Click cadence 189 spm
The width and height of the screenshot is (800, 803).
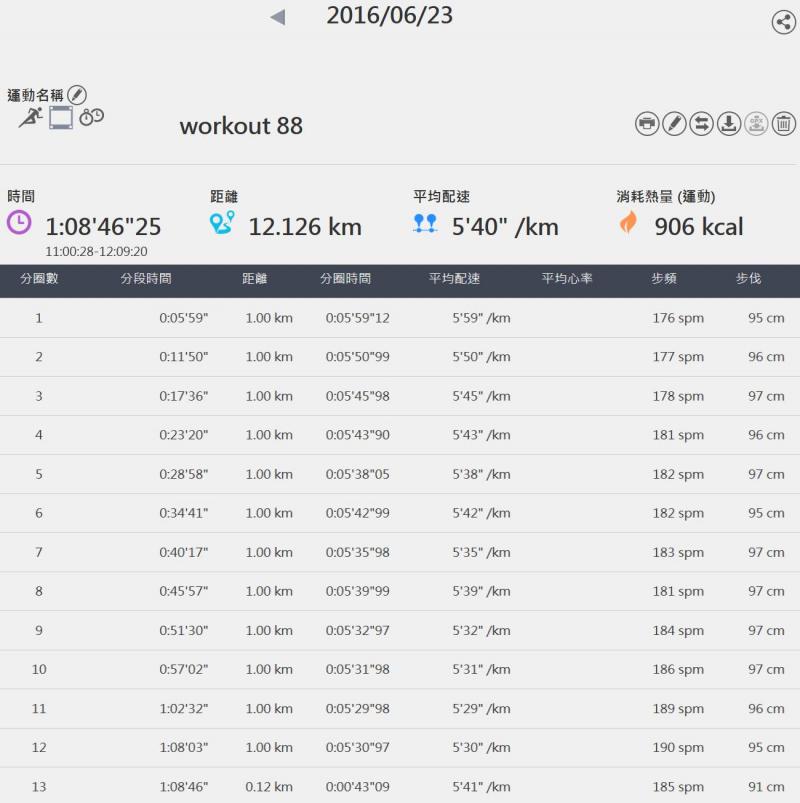pos(678,709)
